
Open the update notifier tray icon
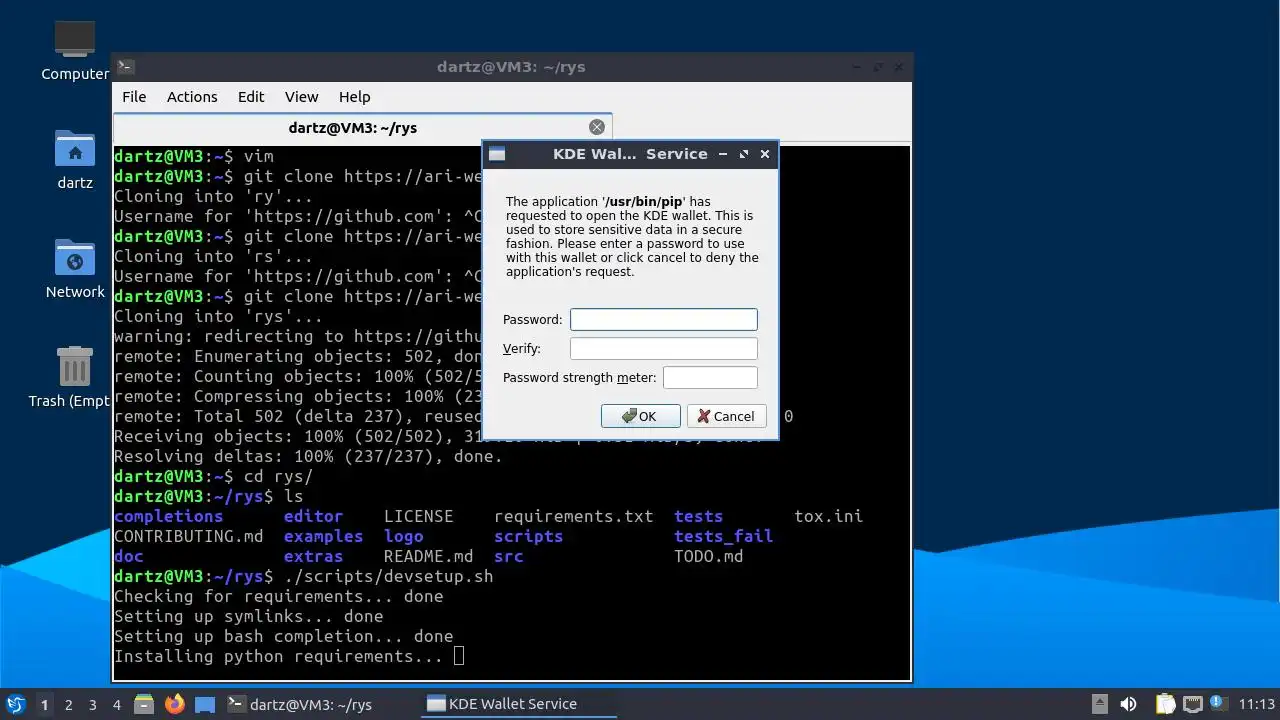click(x=1217, y=703)
